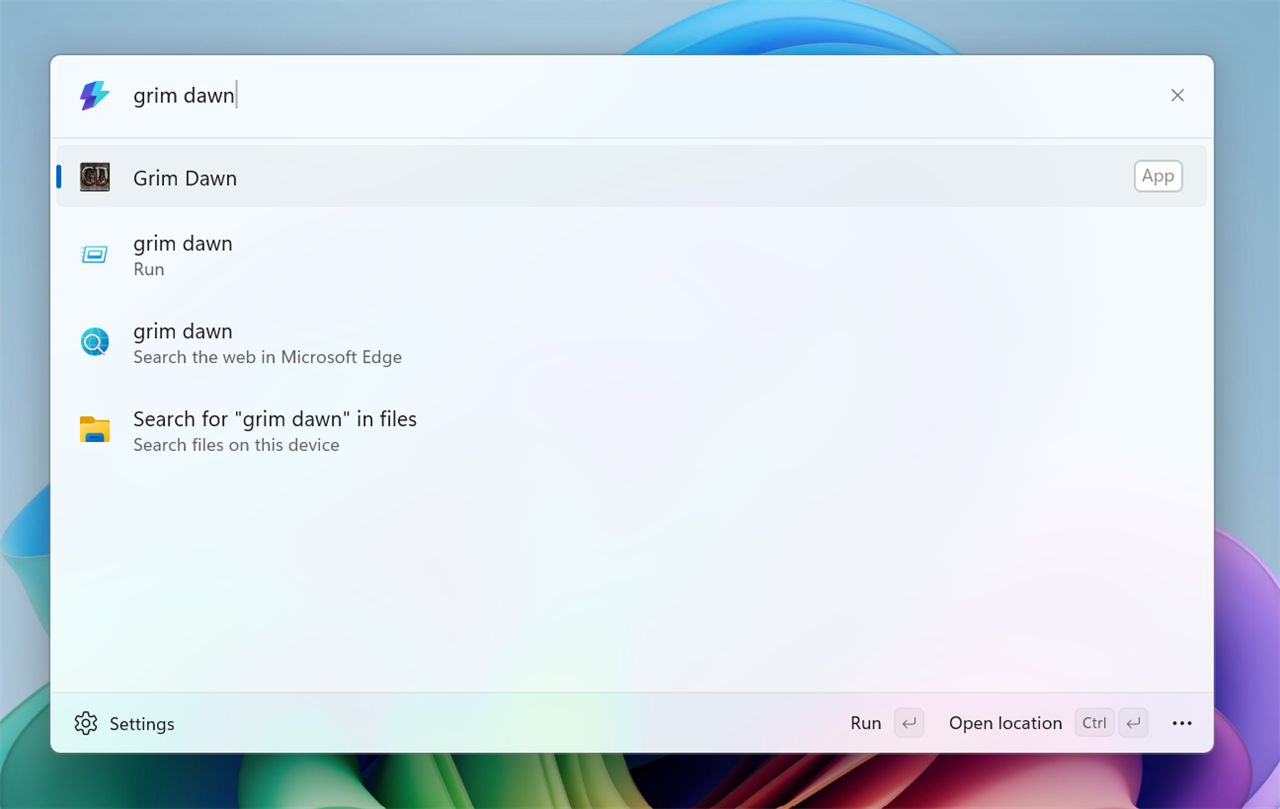Click the Open location button
The height and width of the screenshot is (809, 1280).
click(x=1048, y=723)
